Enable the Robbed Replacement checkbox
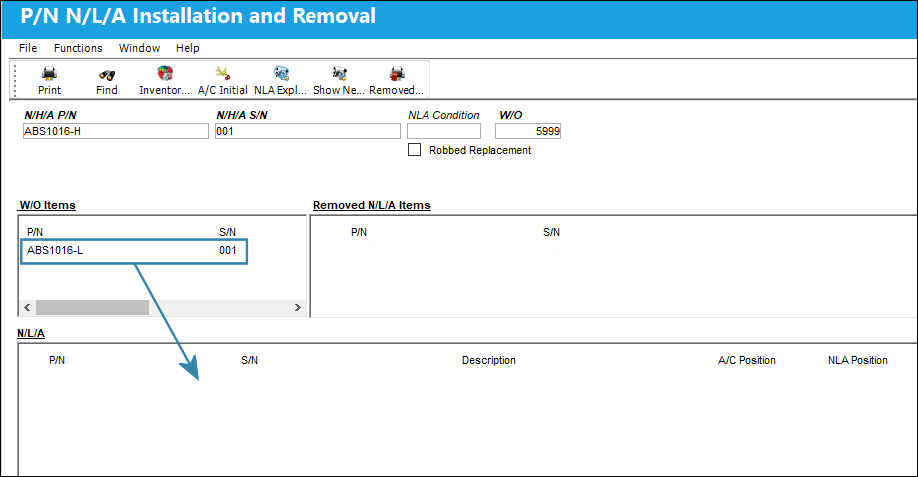 (415, 150)
